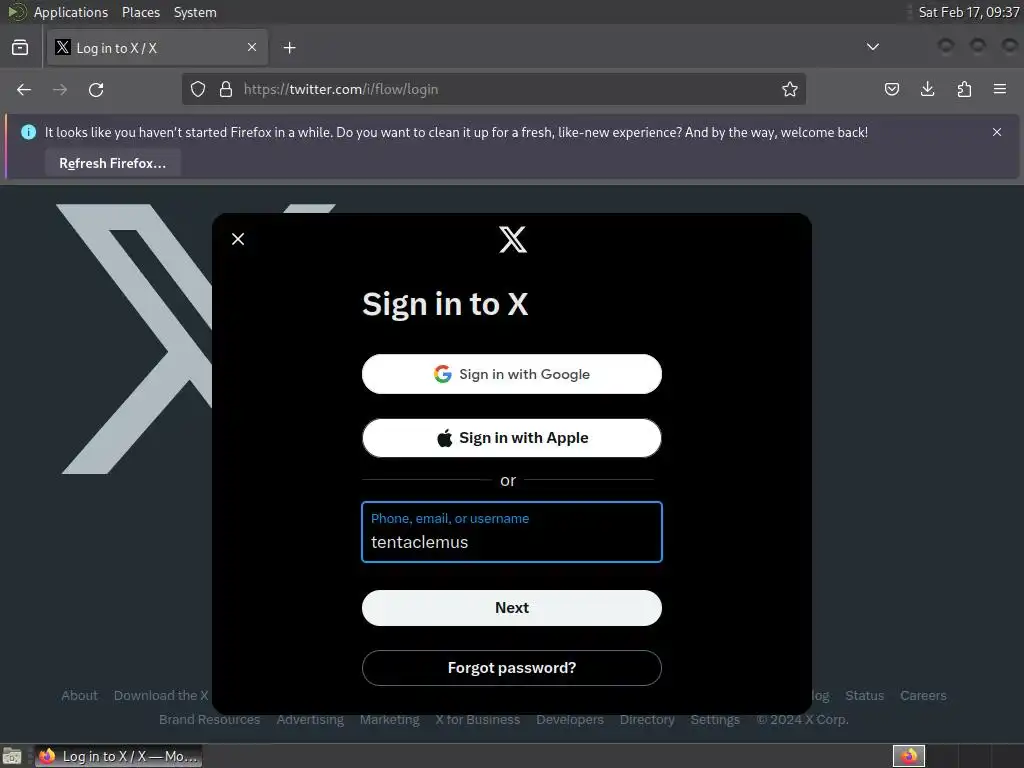Screen dimensions: 1024x768
Task: Open the Places menu
Action: coord(140,12)
